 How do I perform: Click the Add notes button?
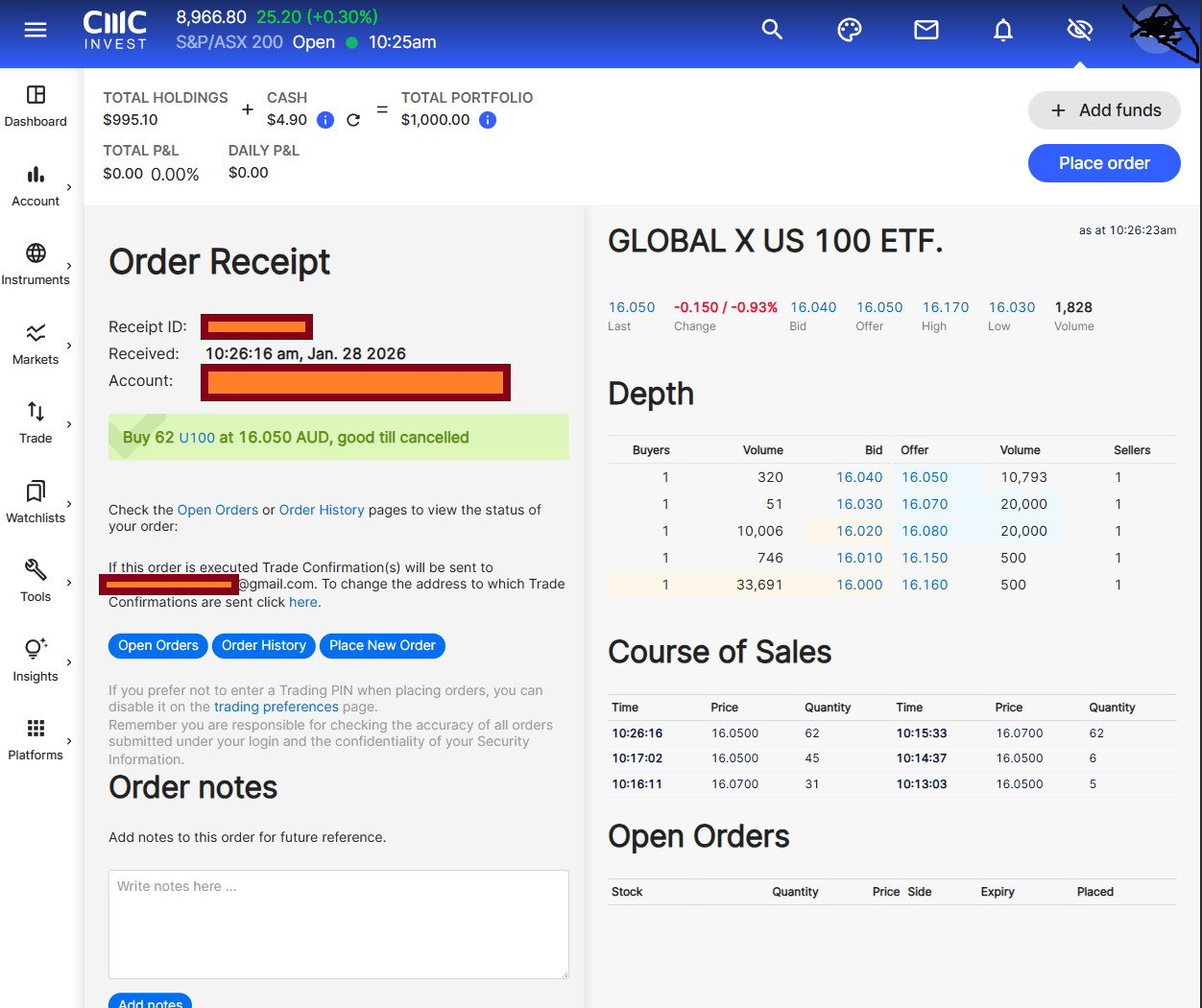150,1001
